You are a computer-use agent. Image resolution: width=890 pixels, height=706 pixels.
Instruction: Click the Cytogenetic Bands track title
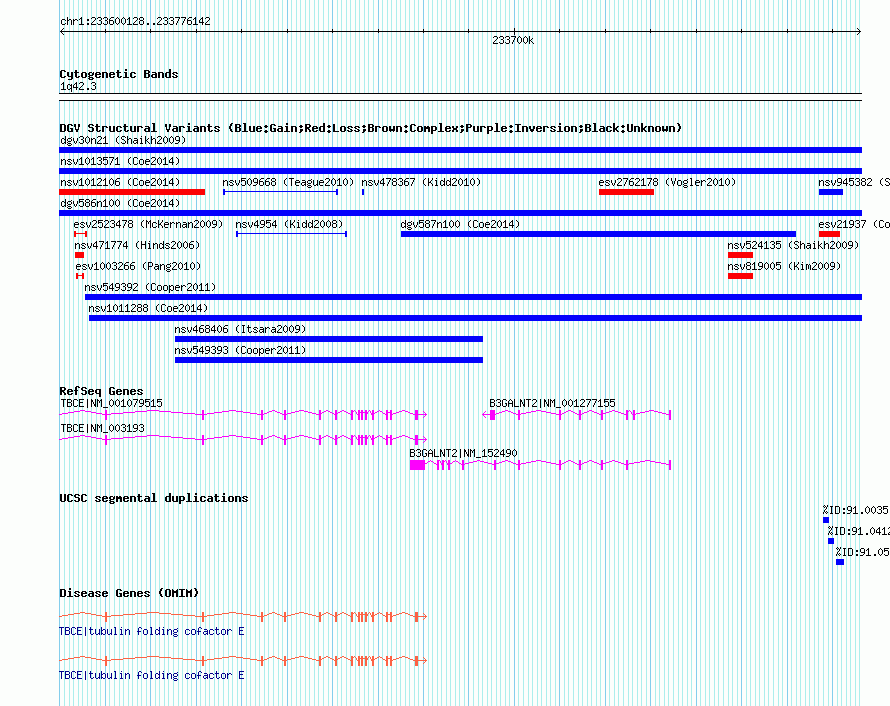tap(119, 74)
